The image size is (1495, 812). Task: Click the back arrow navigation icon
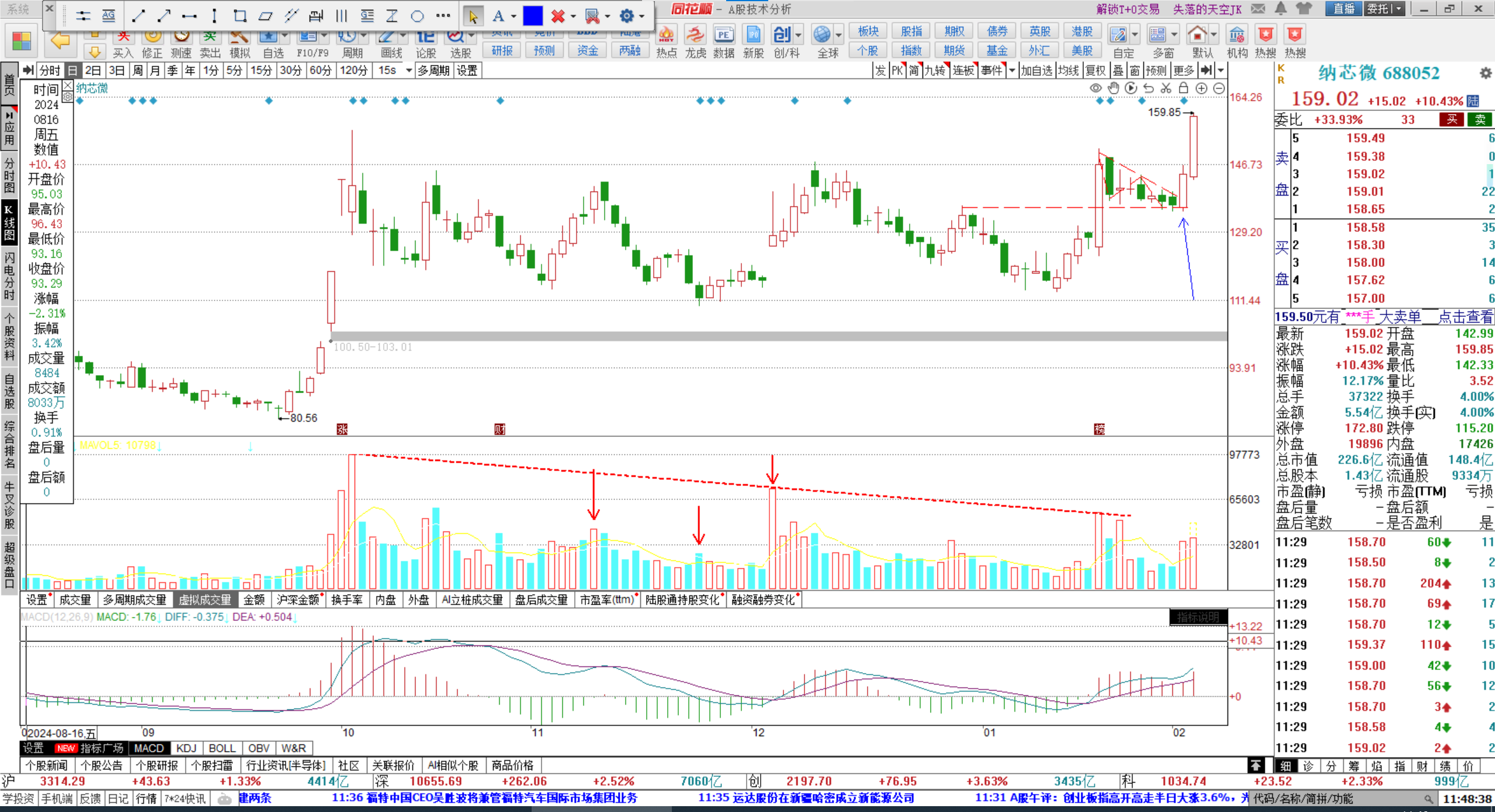coord(60,41)
